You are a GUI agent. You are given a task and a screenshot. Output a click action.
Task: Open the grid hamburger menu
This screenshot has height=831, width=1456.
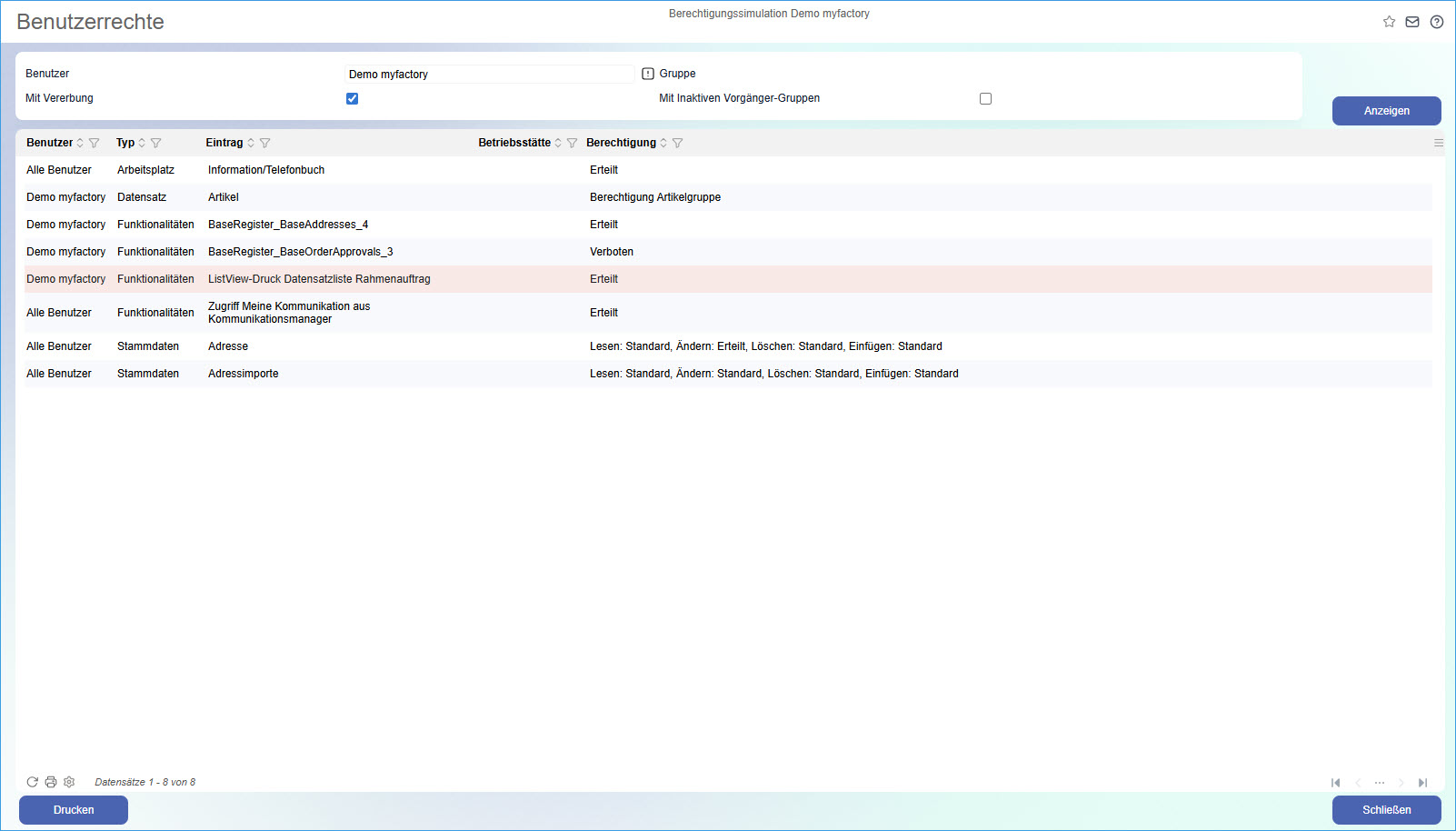click(x=1438, y=143)
